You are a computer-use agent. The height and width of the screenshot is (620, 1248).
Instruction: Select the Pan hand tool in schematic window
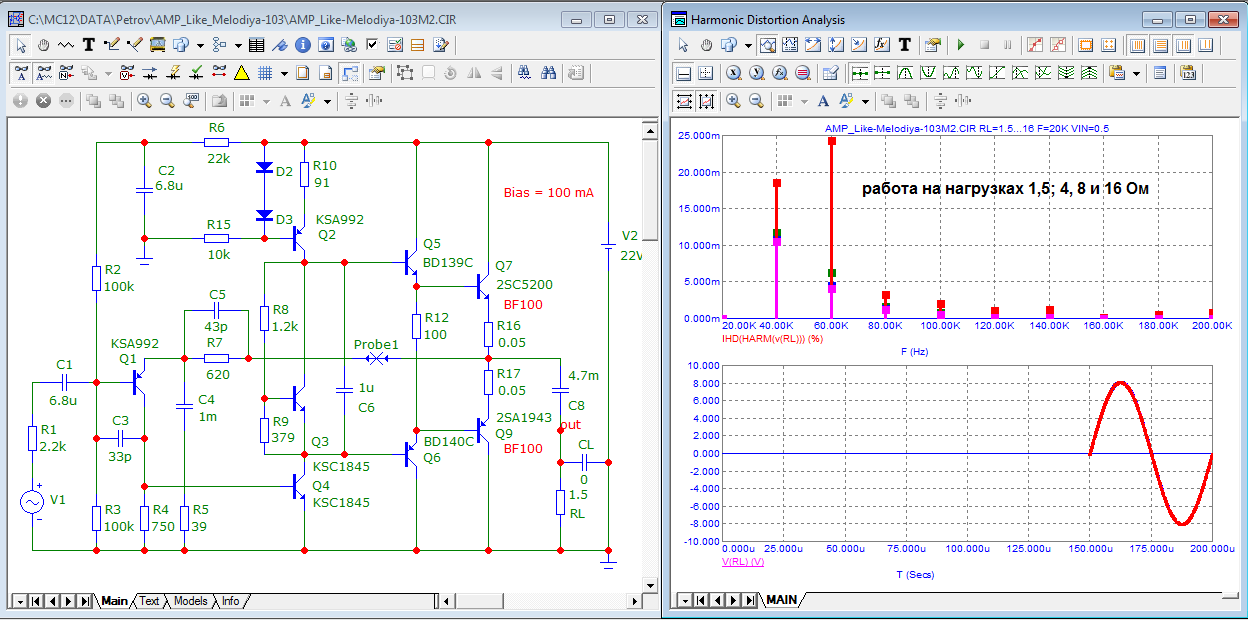click(44, 45)
